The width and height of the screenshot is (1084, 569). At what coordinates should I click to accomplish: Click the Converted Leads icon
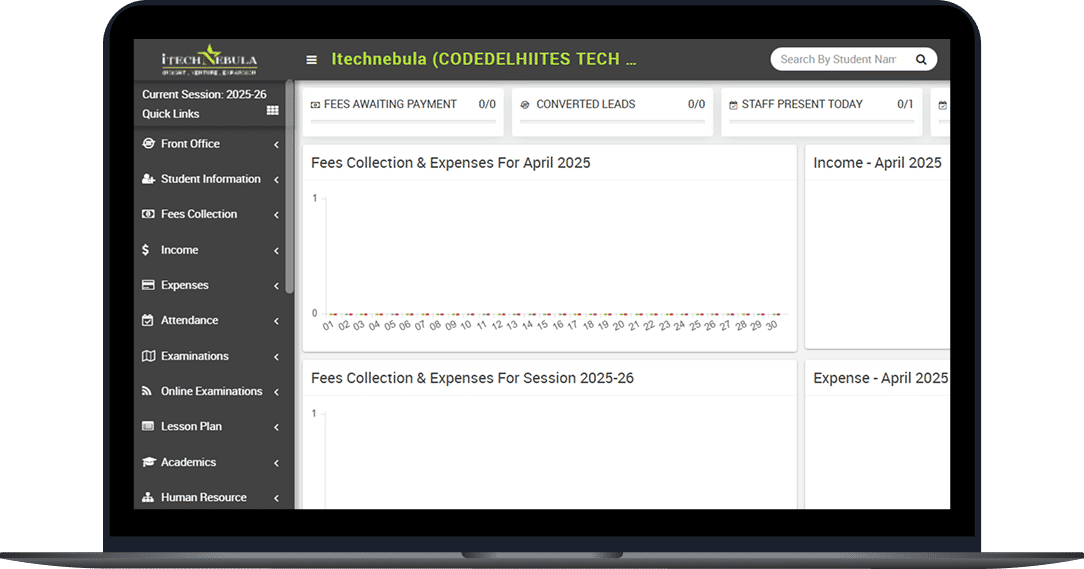[525, 105]
